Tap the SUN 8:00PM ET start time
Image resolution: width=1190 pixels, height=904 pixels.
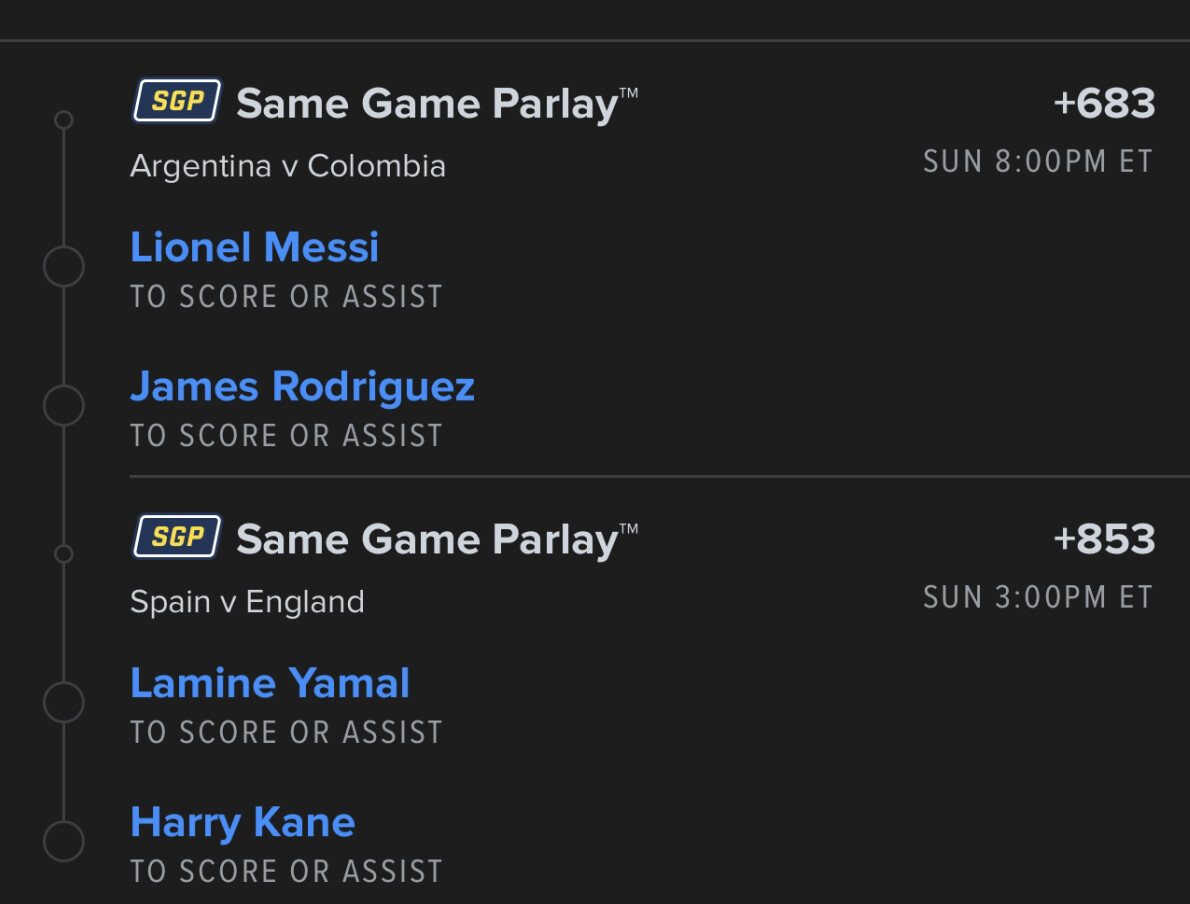(1038, 162)
